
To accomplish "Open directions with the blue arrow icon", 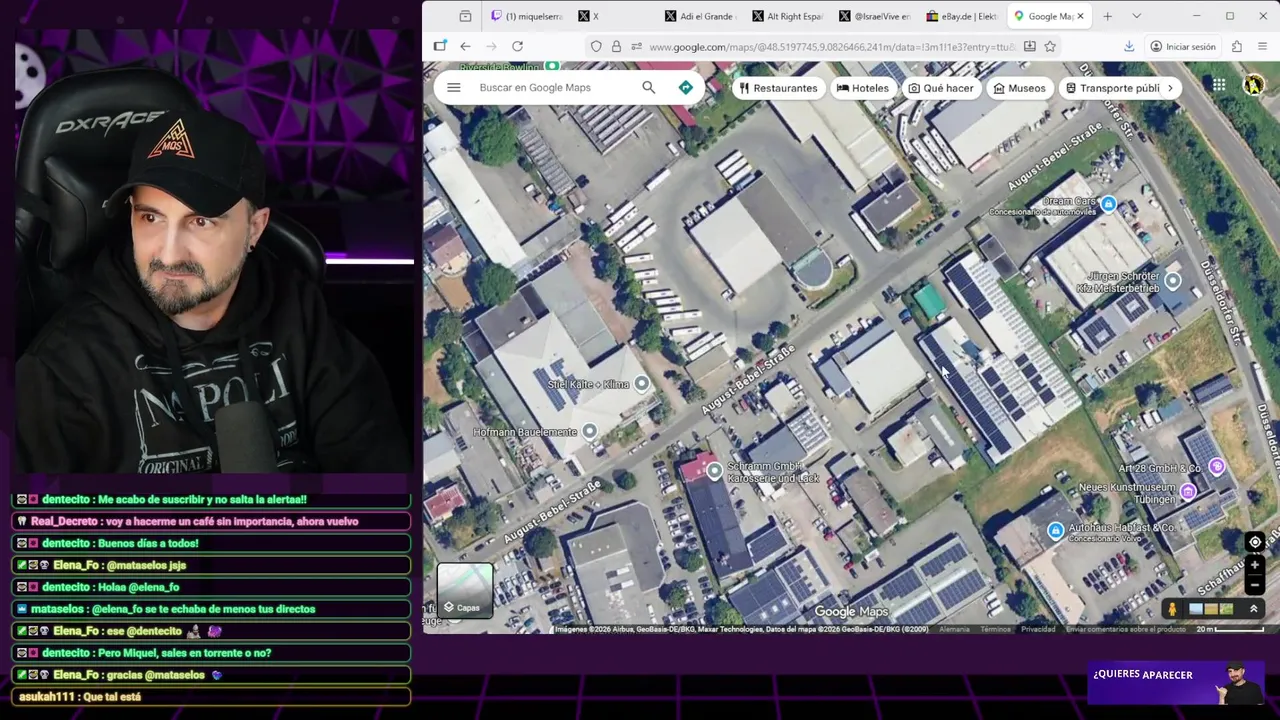I will point(685,88).
